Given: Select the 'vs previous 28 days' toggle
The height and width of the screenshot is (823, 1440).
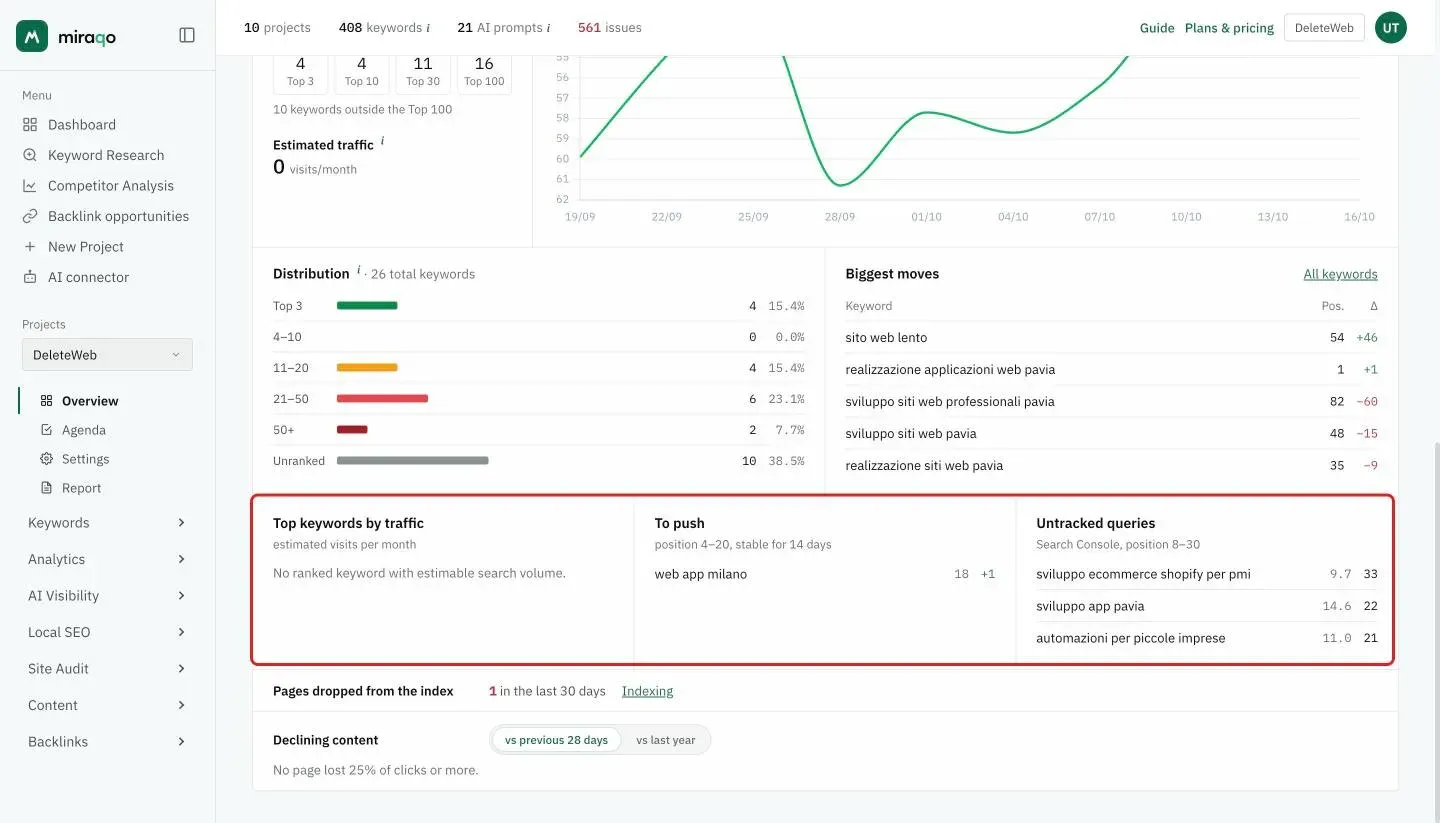Looking at the screenshot, I should pyautogui.click(x=556, y=740).
